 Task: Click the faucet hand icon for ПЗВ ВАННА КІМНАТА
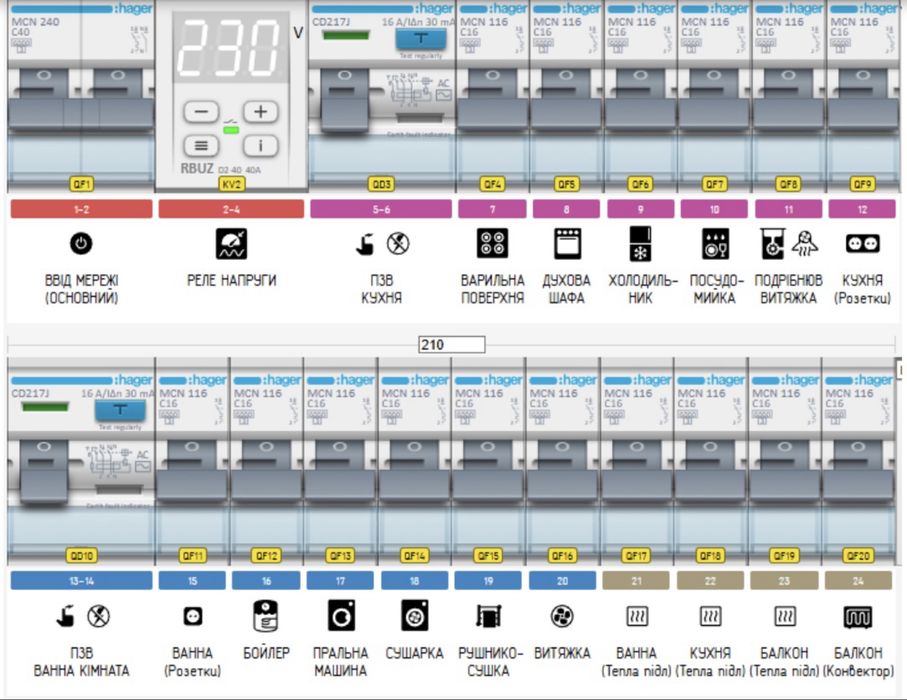coord(65,616)
